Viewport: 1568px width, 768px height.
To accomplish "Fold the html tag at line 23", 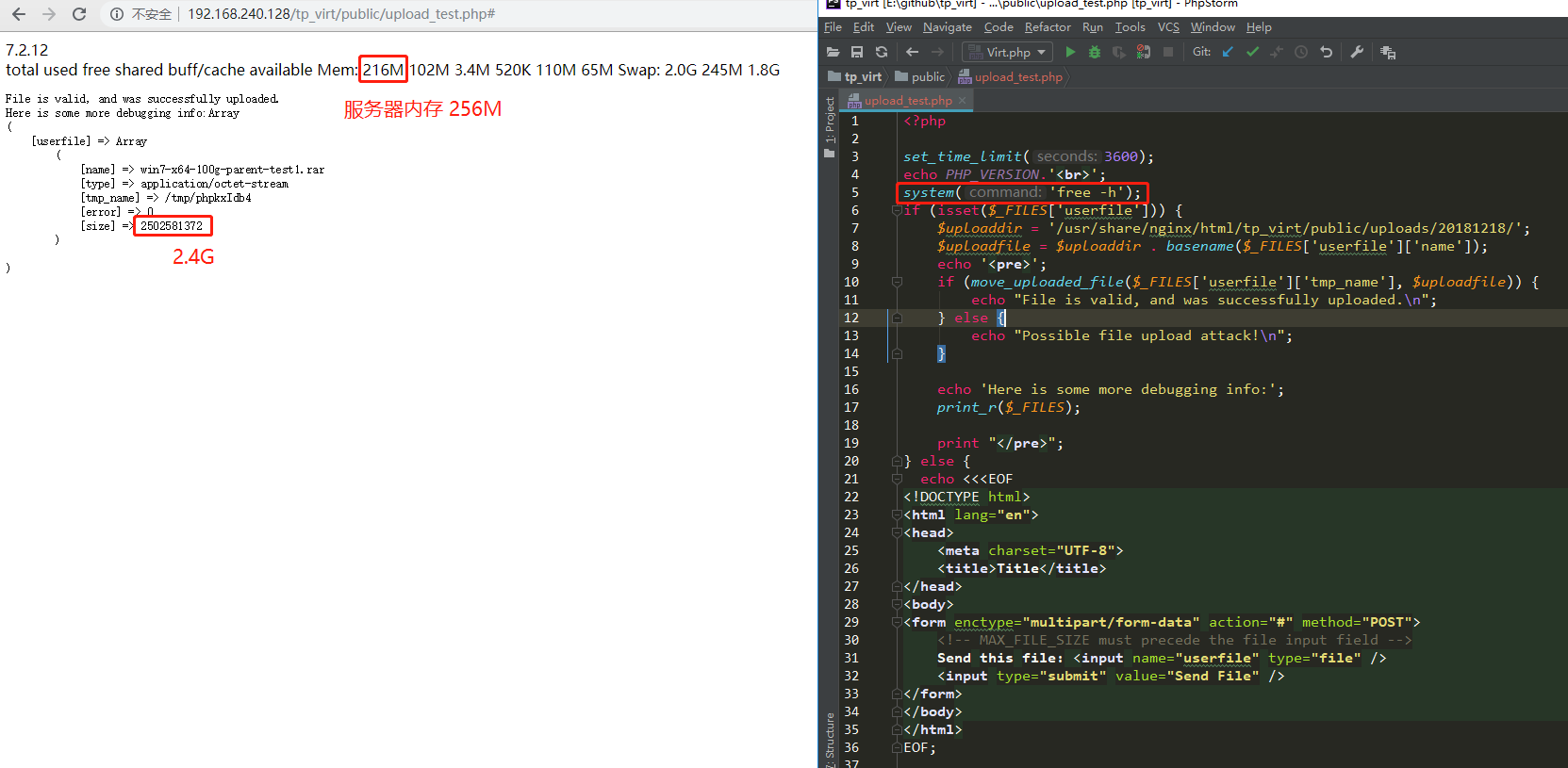I will (x=897, y=515).
